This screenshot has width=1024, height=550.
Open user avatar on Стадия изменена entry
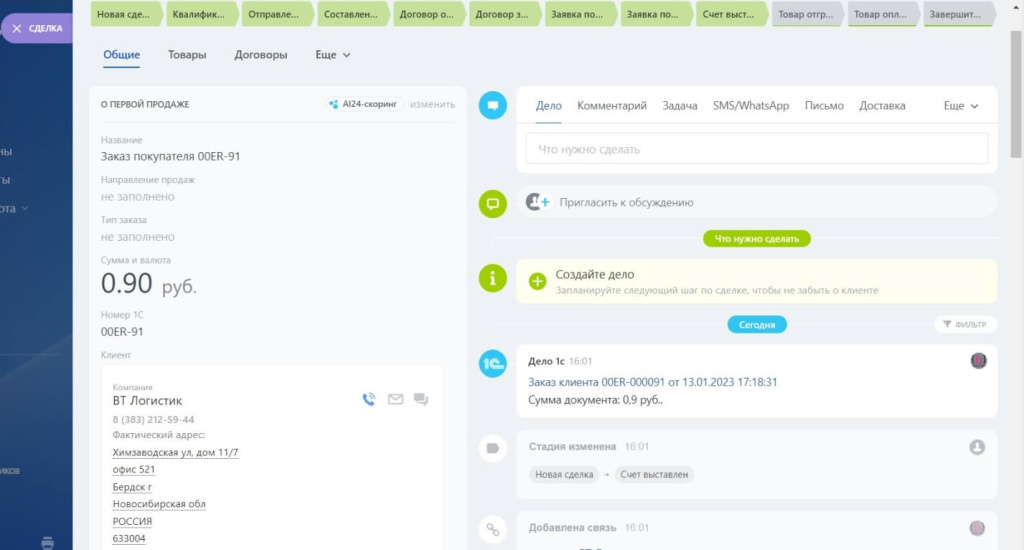977,447
